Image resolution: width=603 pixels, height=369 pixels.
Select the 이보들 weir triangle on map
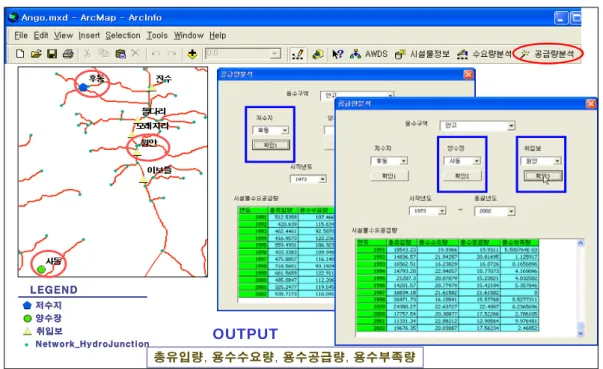coord(143,179)
